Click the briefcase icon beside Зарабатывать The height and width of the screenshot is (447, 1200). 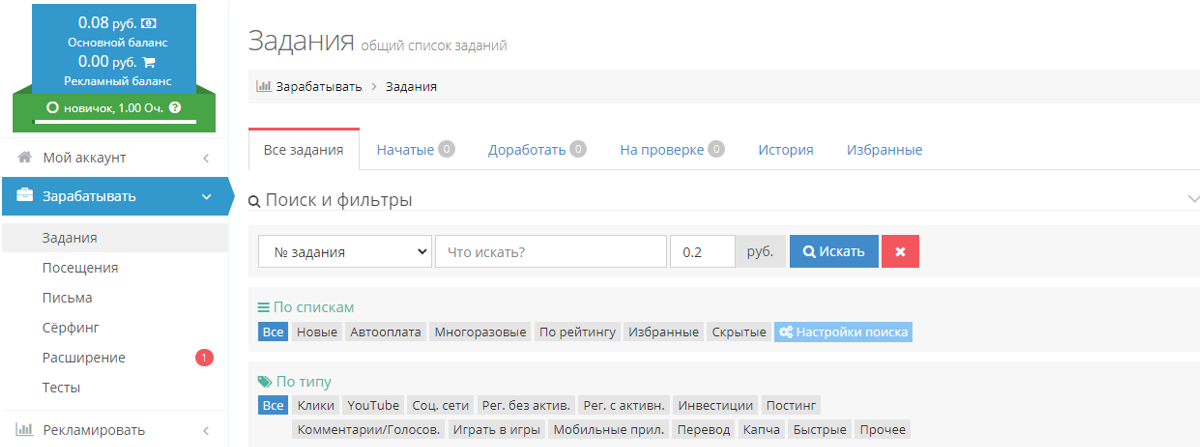(25, 196)
